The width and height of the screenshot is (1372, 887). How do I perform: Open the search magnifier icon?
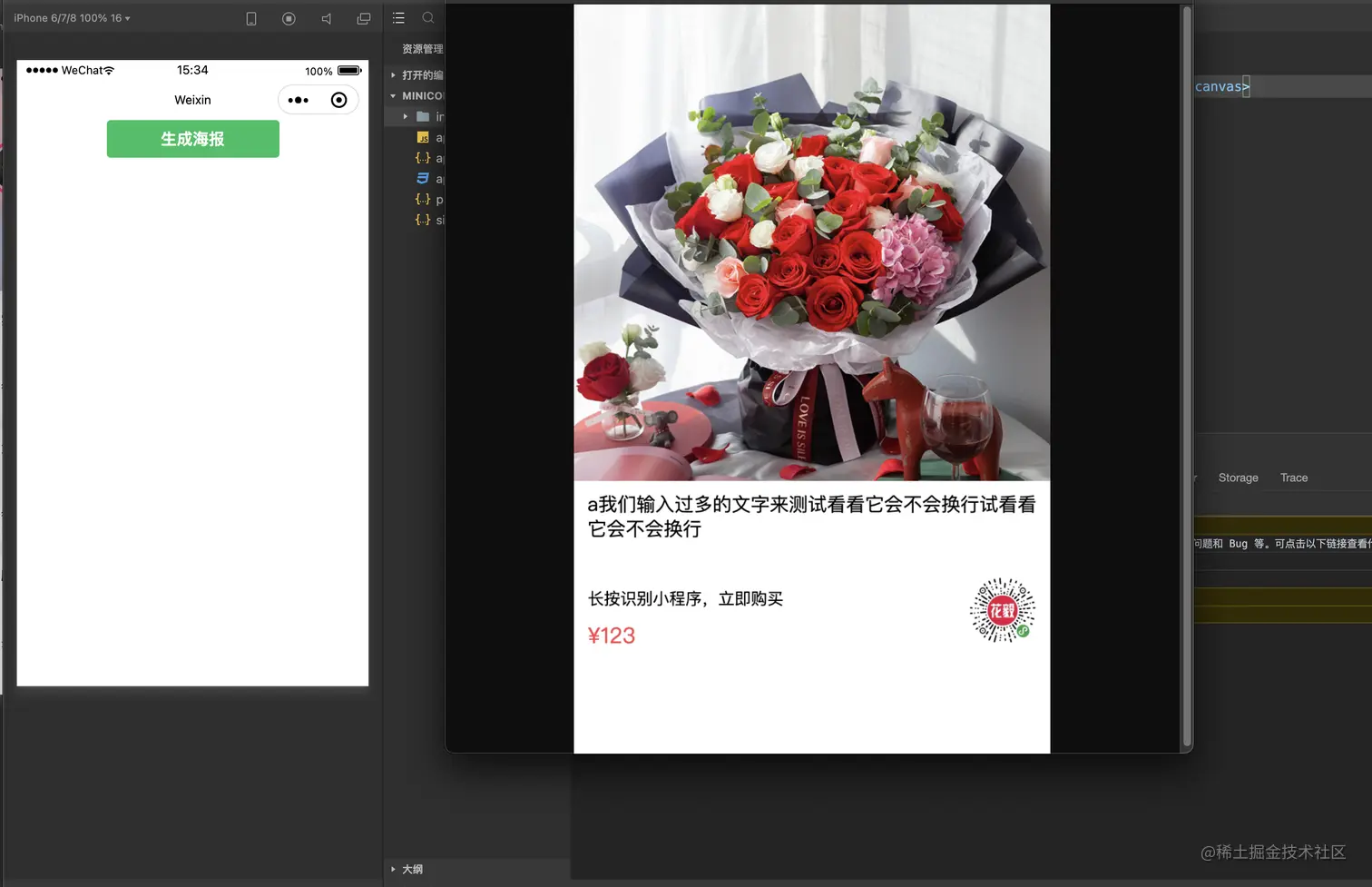[428, 17]
